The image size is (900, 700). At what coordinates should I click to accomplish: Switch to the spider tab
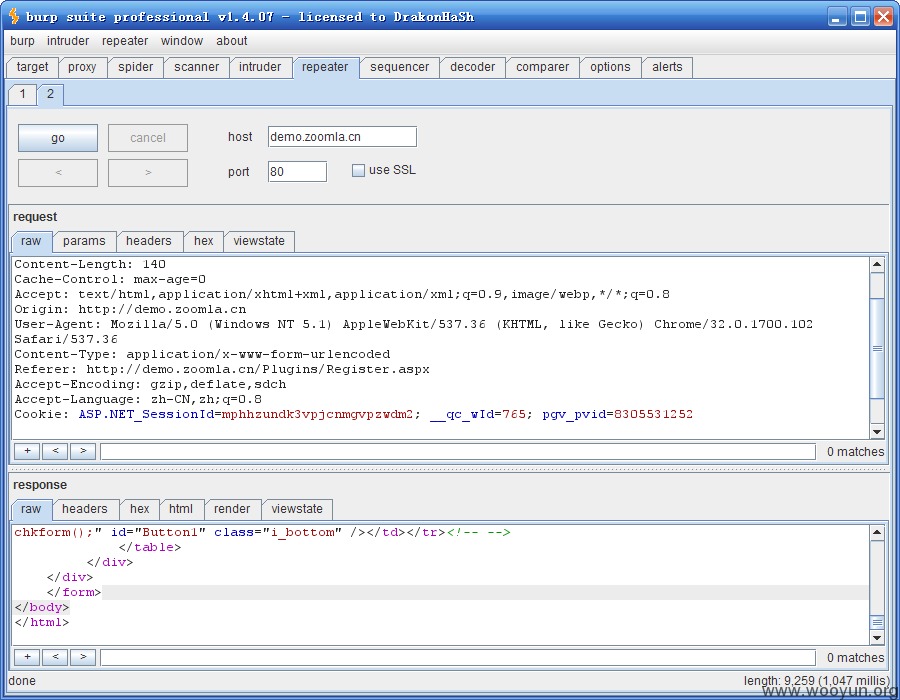click(x=135, y=67)
